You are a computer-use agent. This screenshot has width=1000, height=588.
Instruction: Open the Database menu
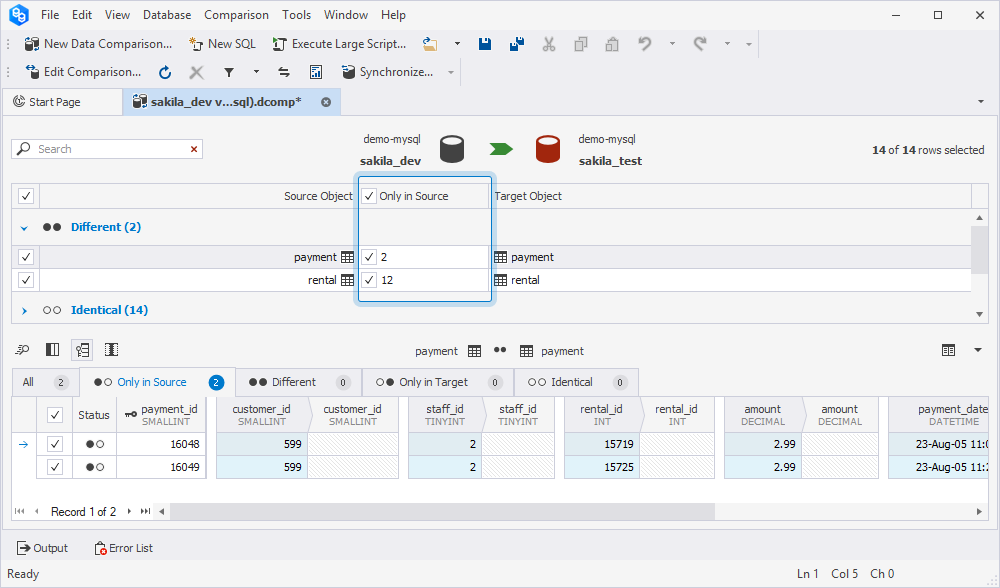point(167,15)
